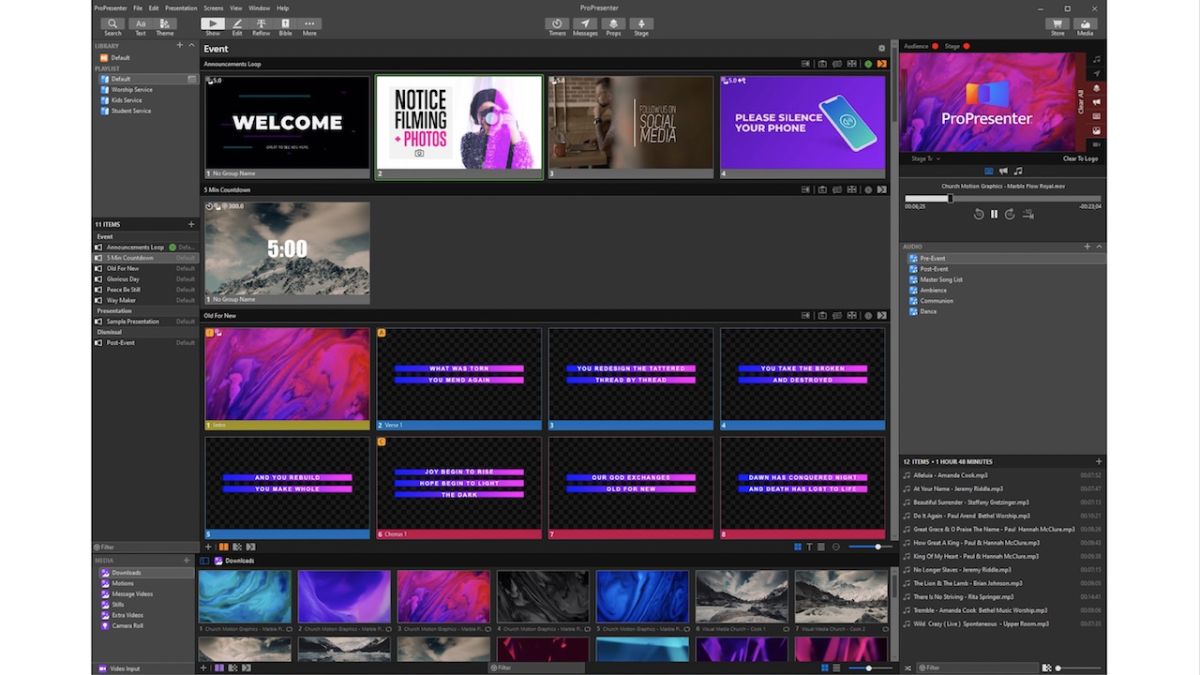Collapse the Audio panel chevron
This screenshot has height=675, width=1200.
point(1099,246)
